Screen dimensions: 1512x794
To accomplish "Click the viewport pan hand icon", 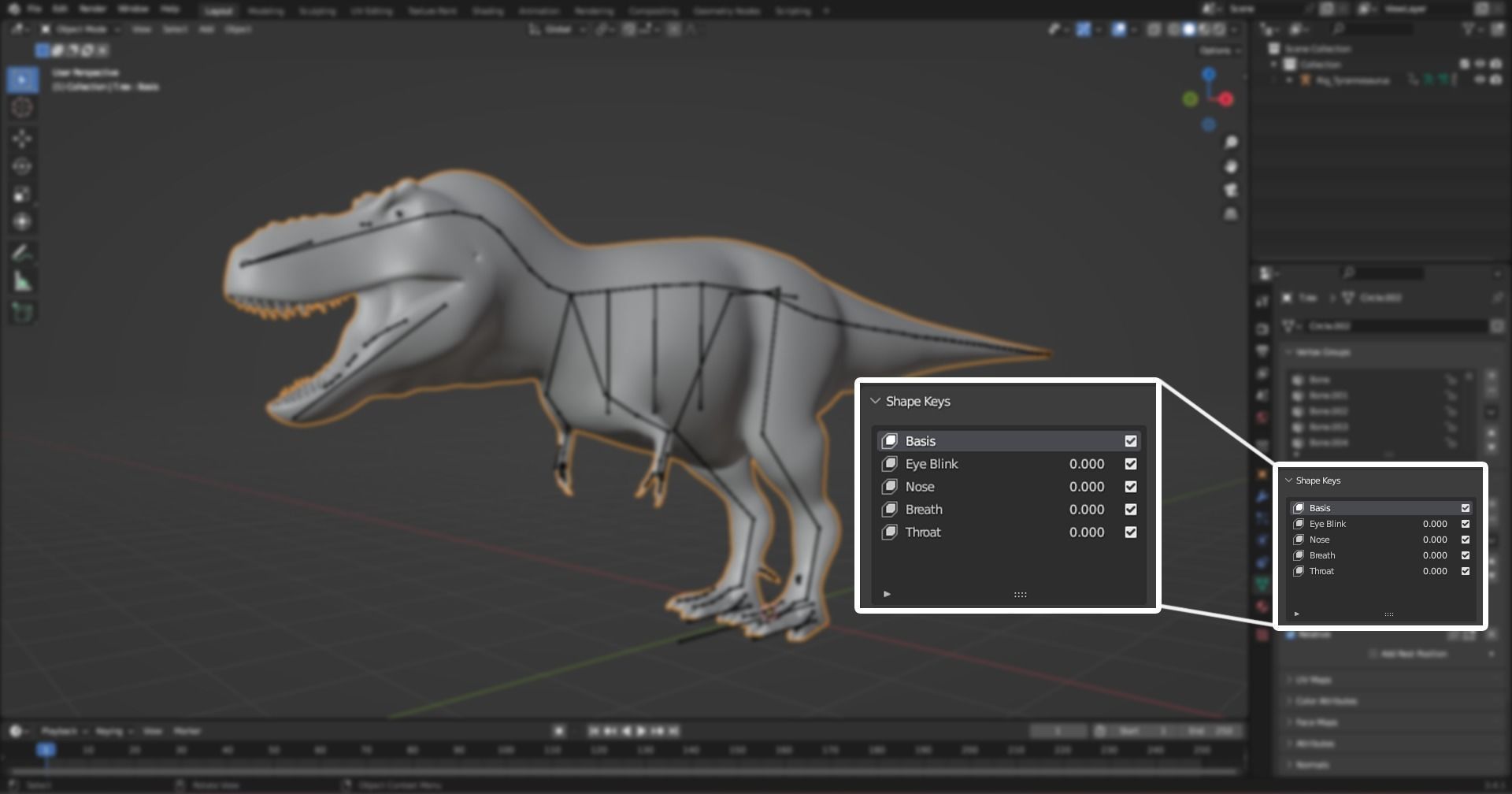I will 1231,166.
